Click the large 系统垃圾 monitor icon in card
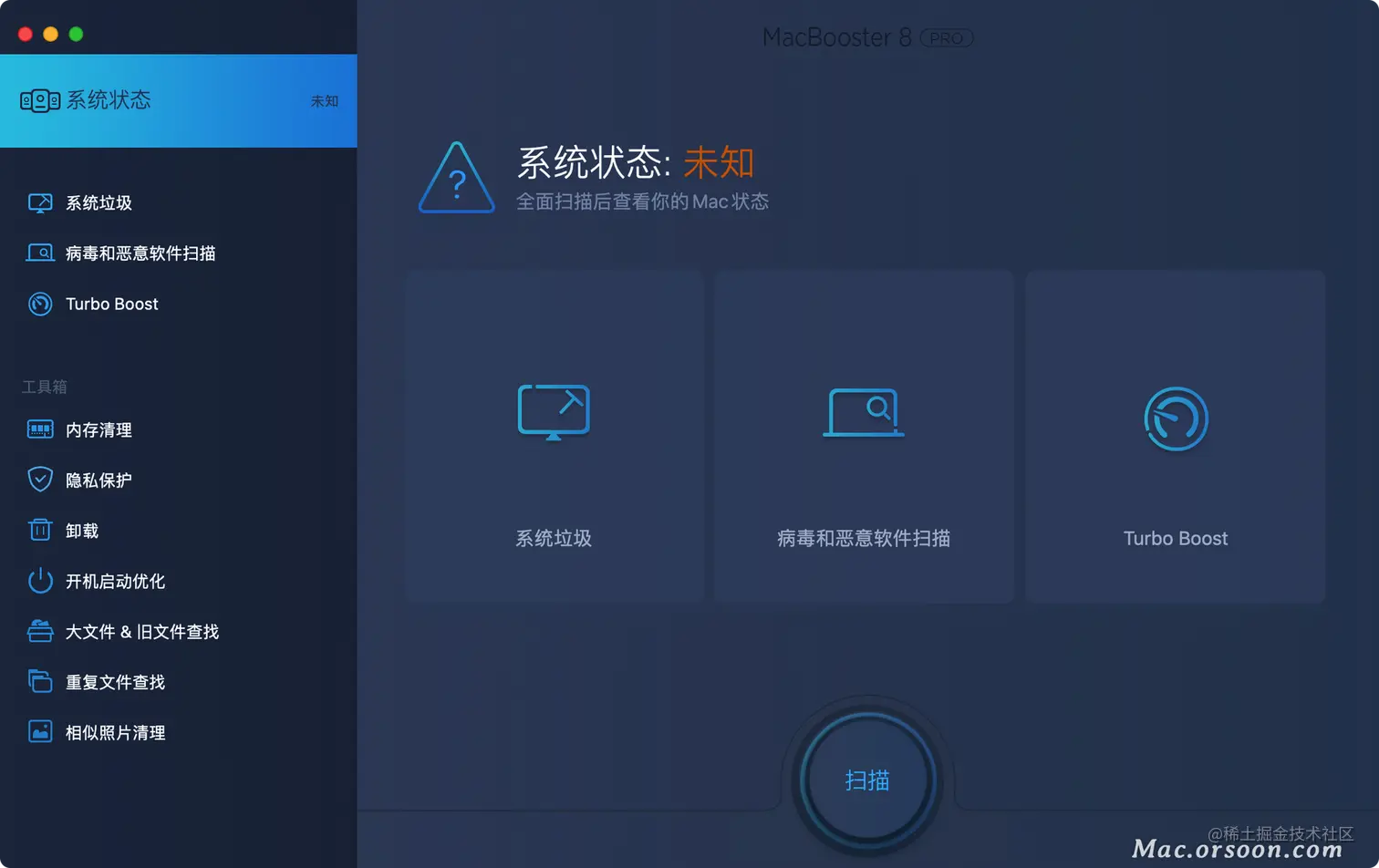Image resolution: width=1379 pixels, height=868 pixels. pos(554,413)
